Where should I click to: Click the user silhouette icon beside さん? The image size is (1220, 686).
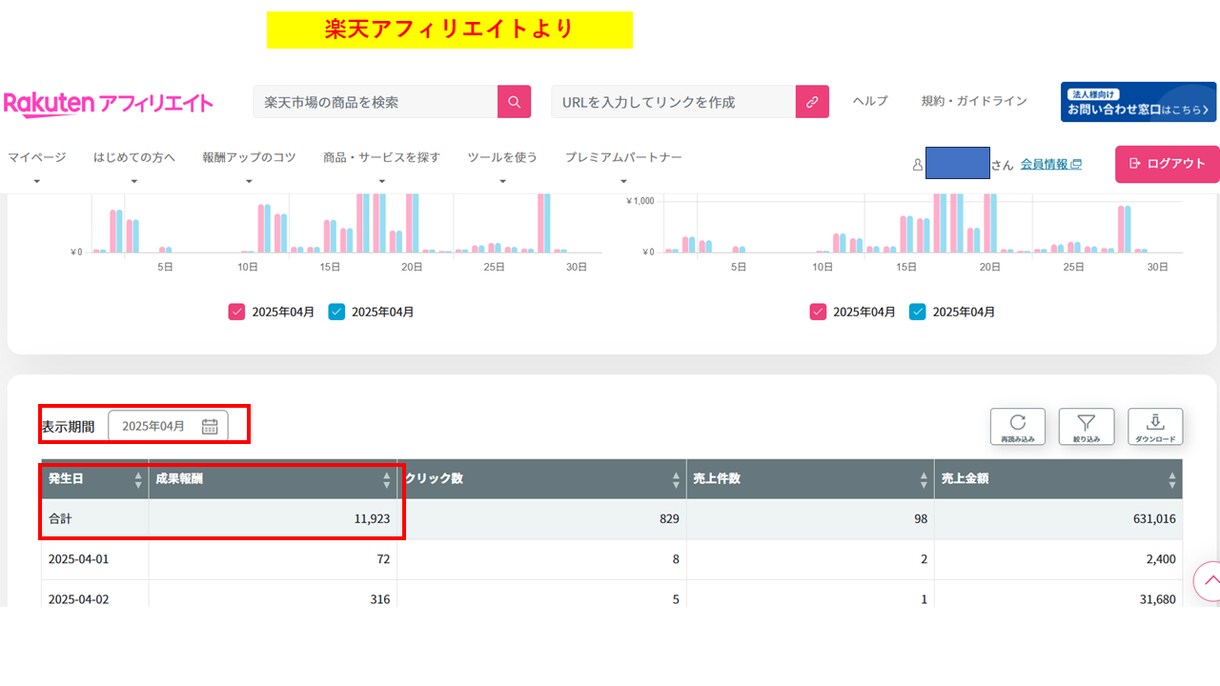917,165
